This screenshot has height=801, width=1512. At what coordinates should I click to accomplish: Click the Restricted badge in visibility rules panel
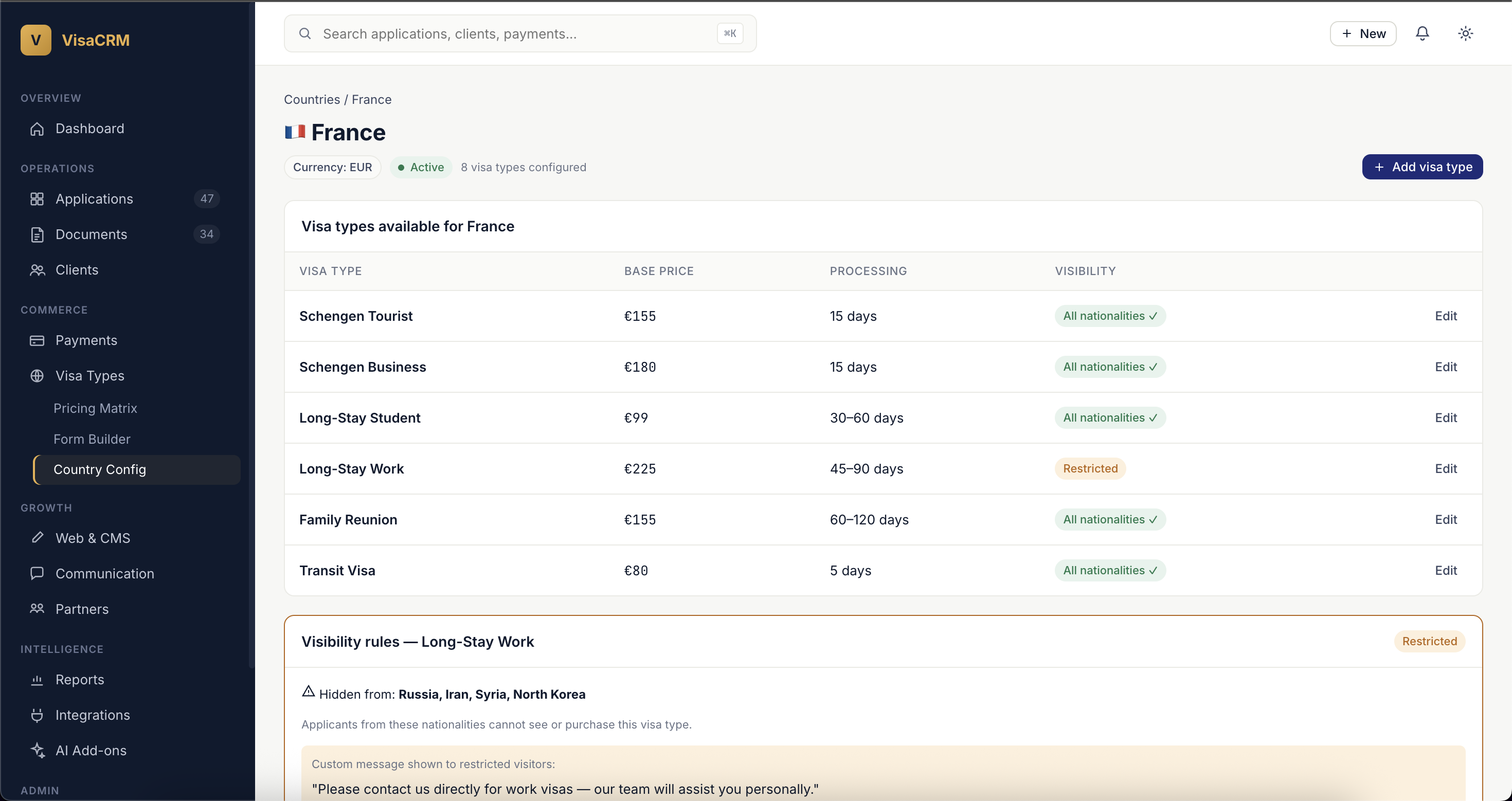tap(1429, 642)
